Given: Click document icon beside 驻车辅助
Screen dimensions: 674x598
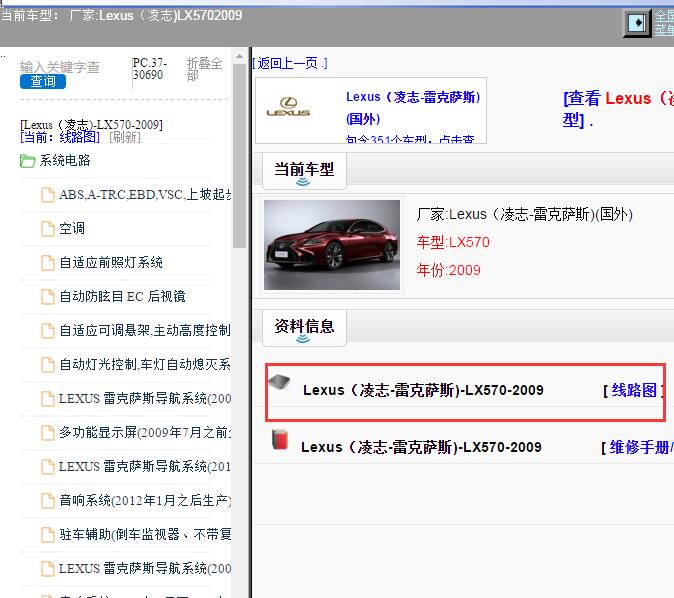Looking at the screenshot, I should click(48, 534).
